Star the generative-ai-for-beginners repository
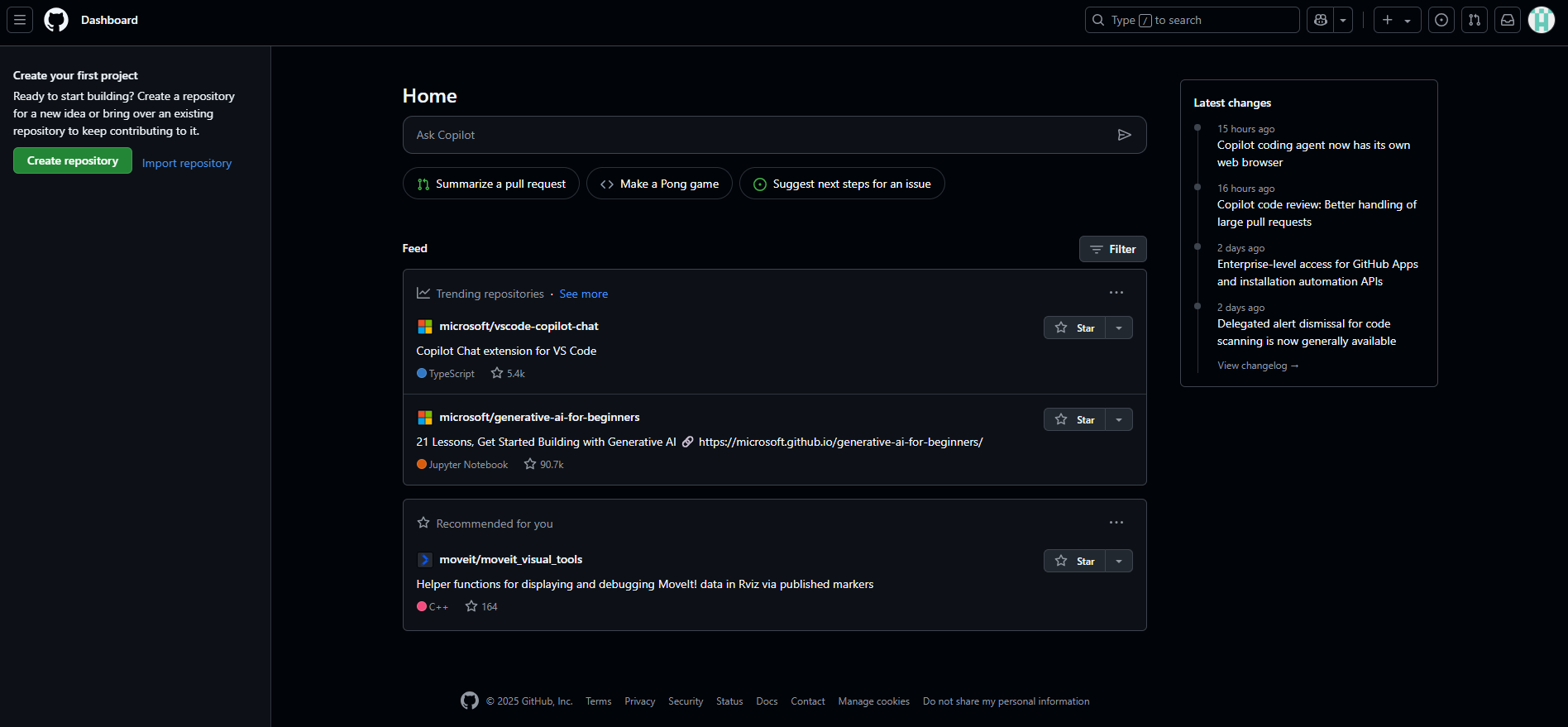The width and height of the screenshot is (1568, 727). tap(1074, 419)
